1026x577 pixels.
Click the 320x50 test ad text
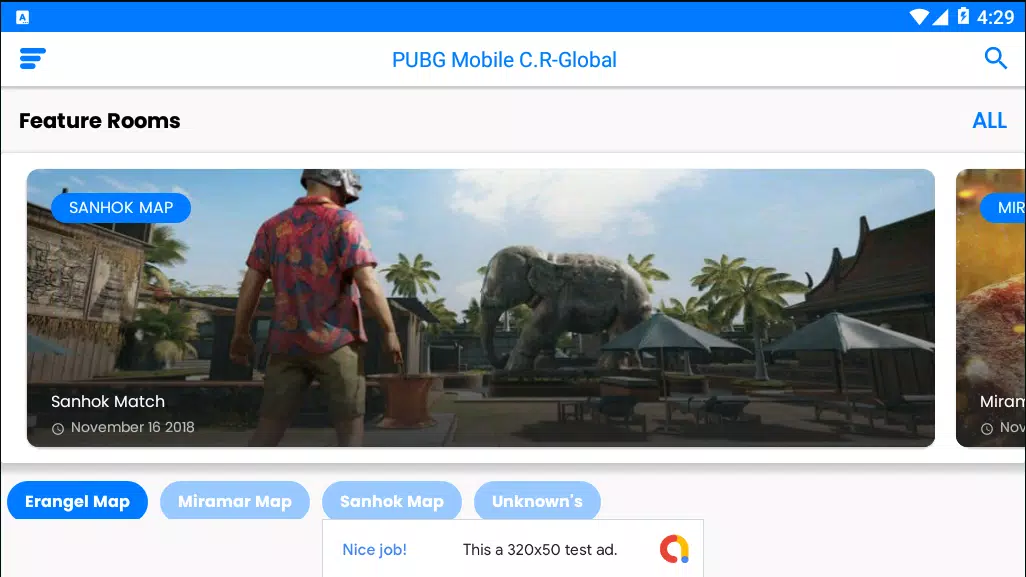[x=540, y=550]
